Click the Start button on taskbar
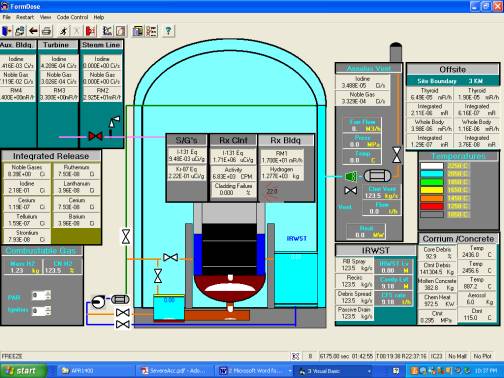 coord(23,371)
